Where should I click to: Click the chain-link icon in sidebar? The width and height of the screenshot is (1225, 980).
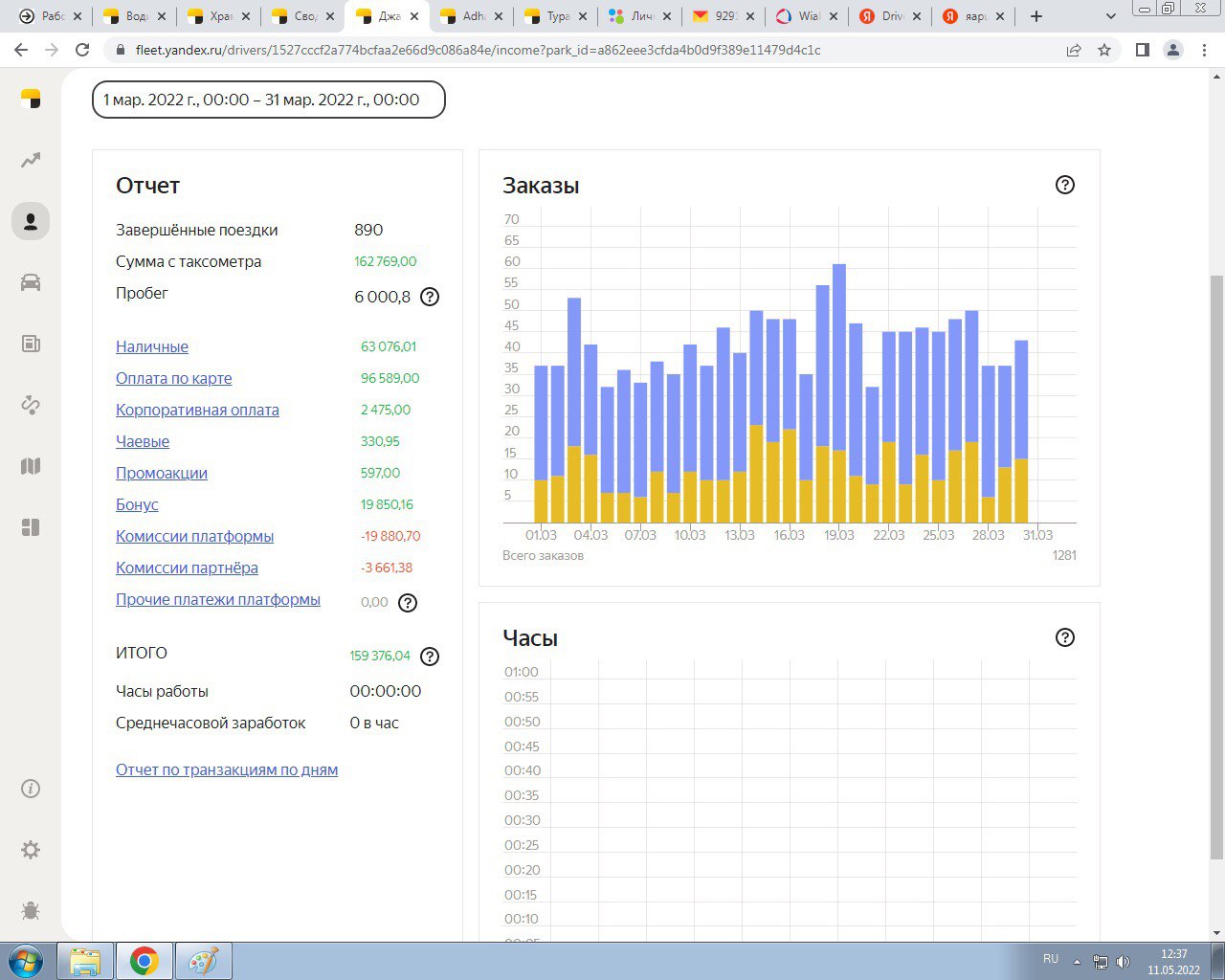[x=31, y=405]
